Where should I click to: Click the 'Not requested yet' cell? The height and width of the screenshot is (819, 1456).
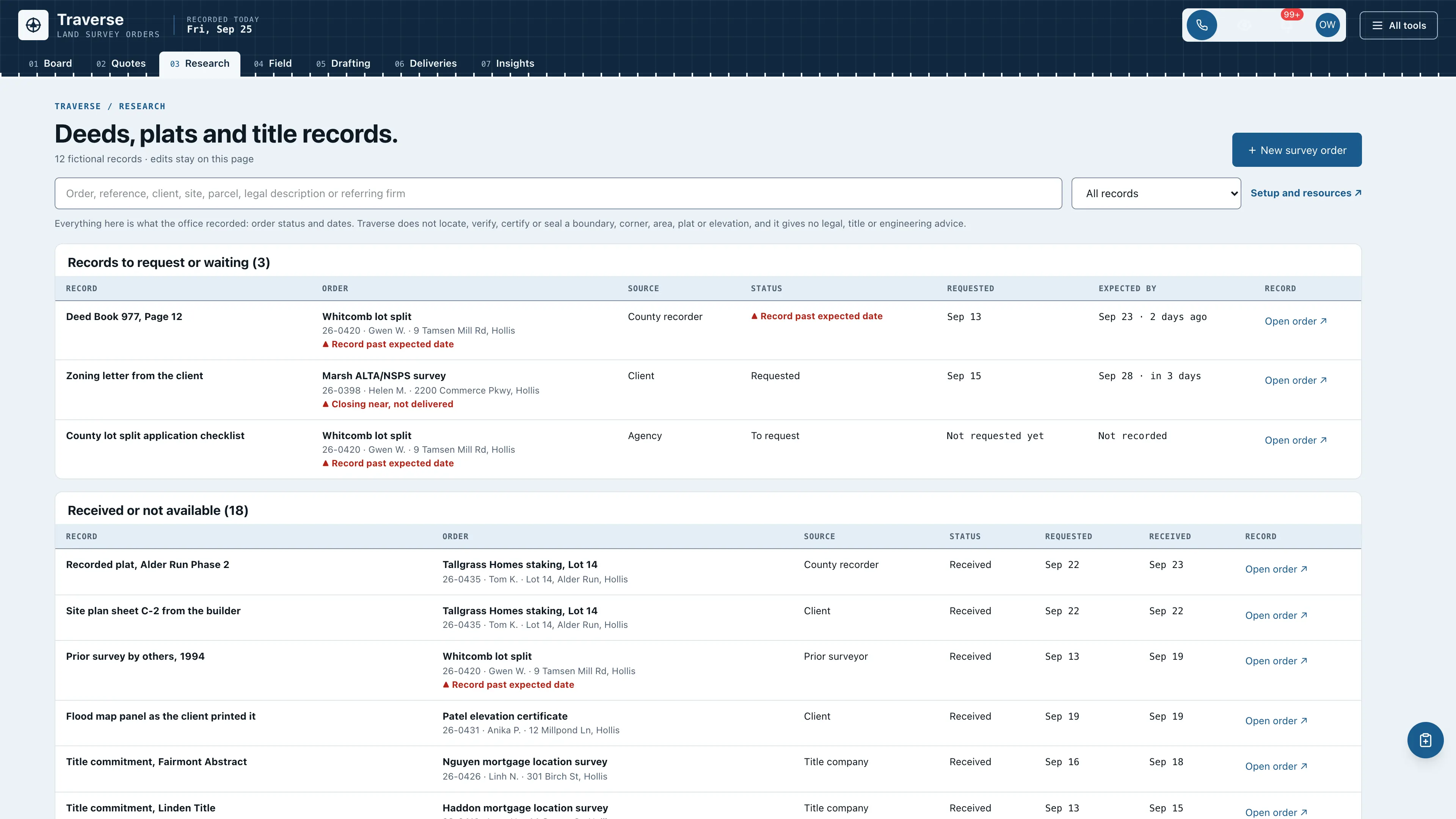tap(995, 436)
